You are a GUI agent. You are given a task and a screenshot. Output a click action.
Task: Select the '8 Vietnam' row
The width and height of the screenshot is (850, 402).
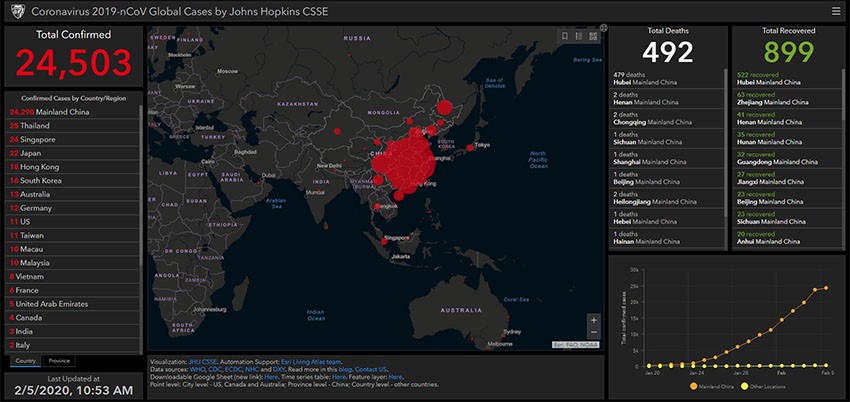tap(73, 277)
